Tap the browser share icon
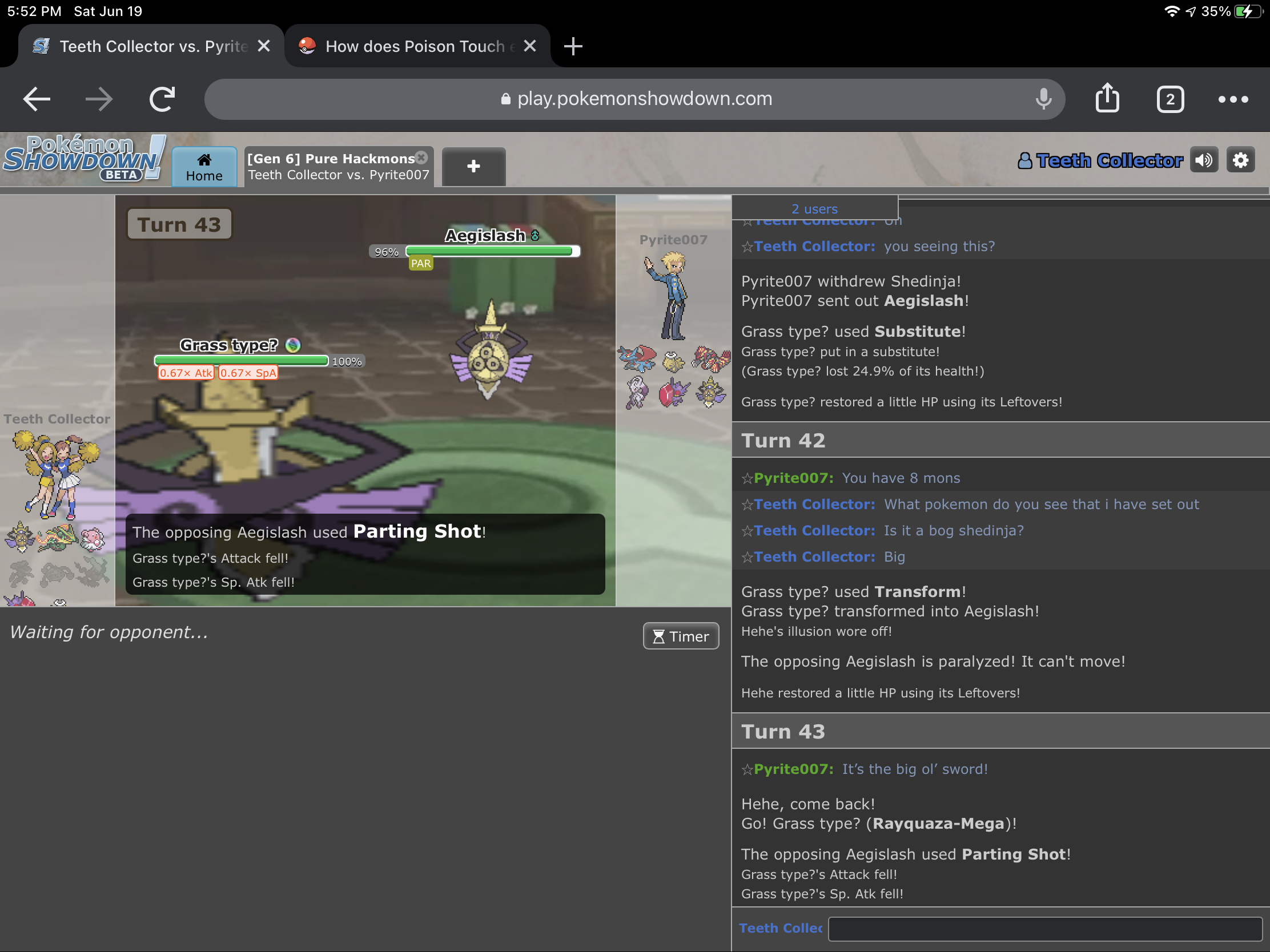Image resolution: width=1270 pixels, height=952 pixels. click(1106, 99)
